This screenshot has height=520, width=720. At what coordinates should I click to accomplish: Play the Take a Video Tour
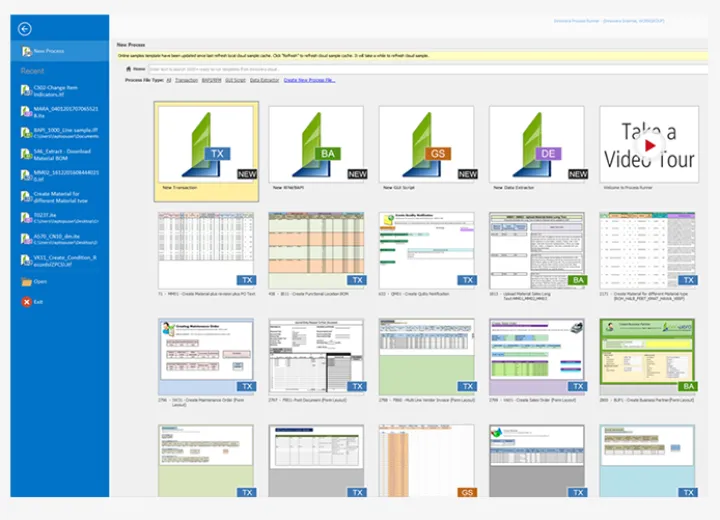pyautogui.click(x=649, y=145)
